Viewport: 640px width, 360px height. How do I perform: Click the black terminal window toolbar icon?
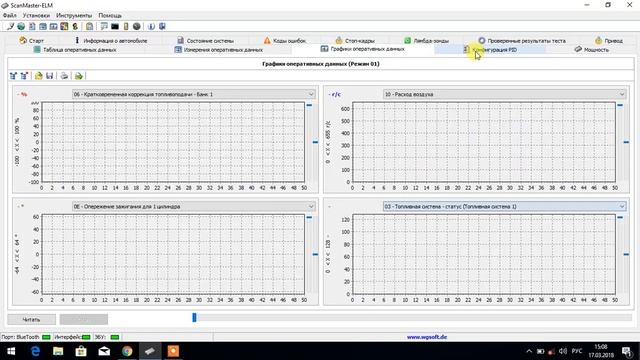115,27
